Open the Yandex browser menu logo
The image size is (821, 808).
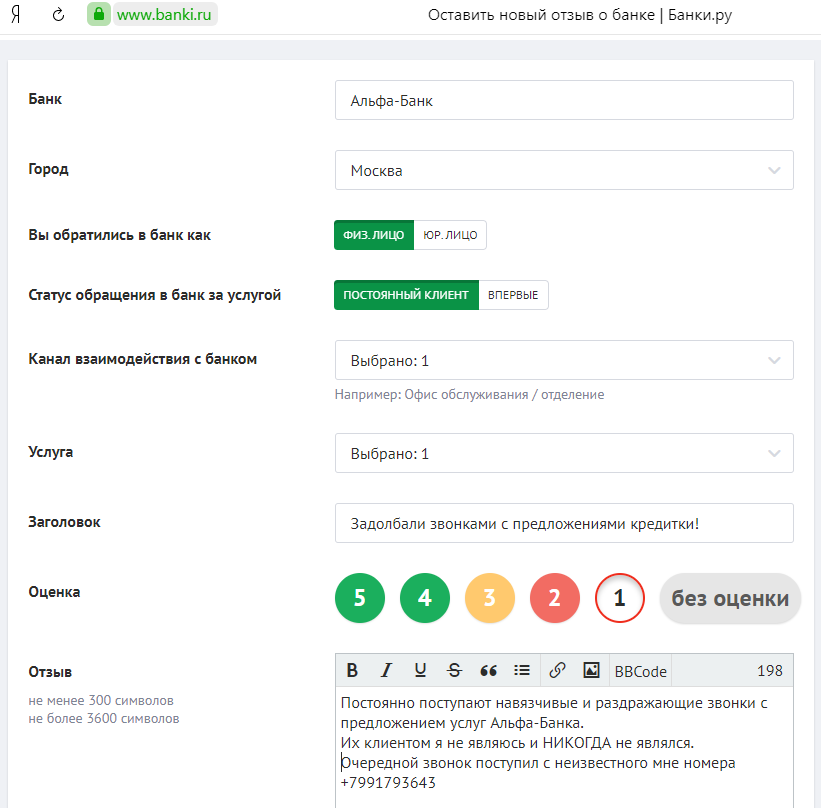[15, 15]
